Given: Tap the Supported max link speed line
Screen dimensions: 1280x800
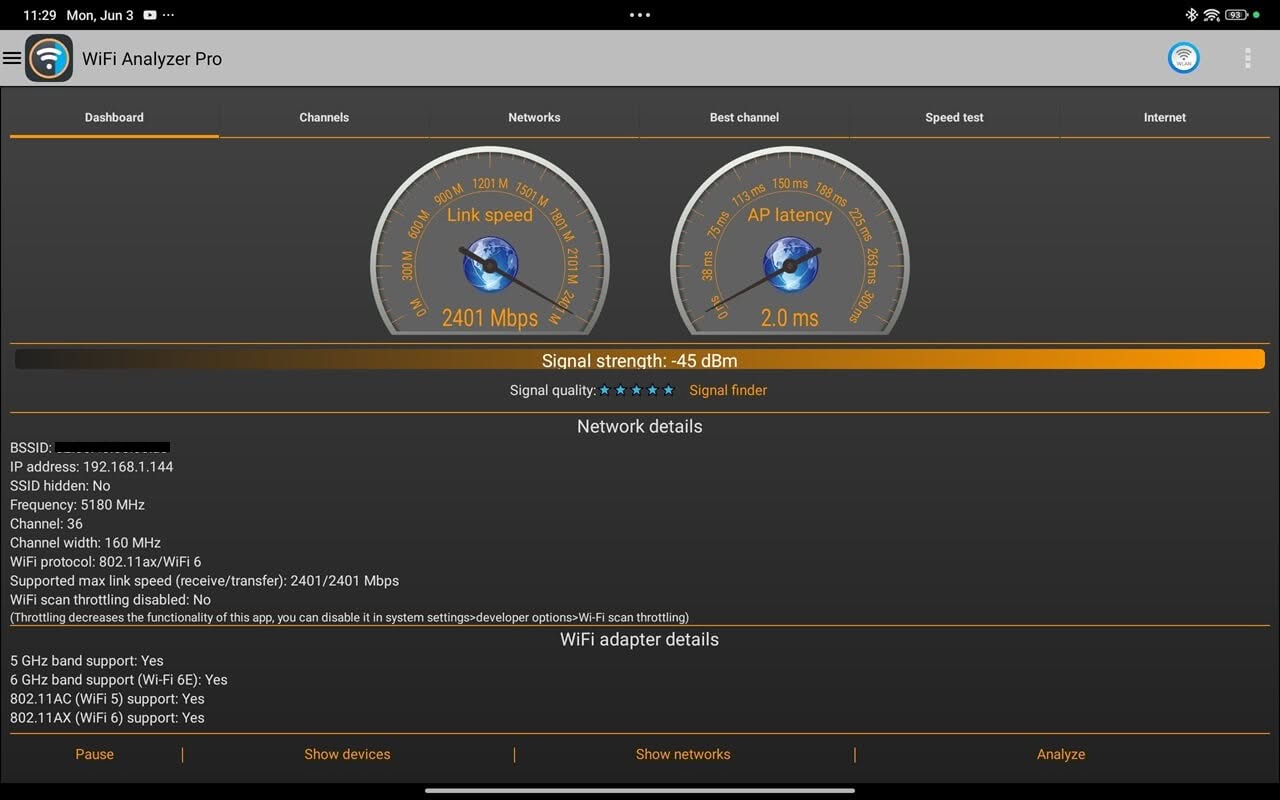Looking at the screenshot, I should point(204,581).
